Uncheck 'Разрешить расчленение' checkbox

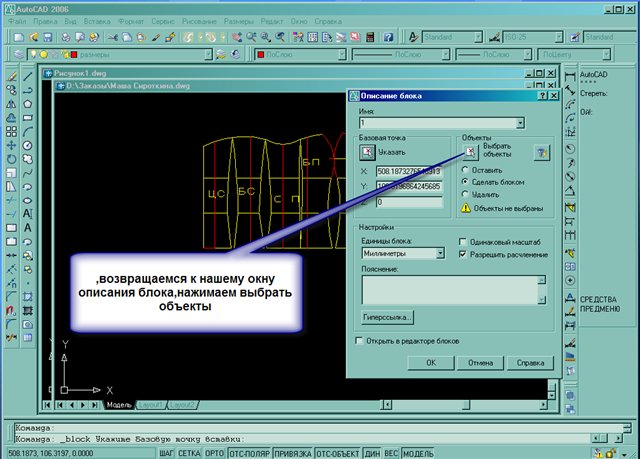(x=462, y=254)
